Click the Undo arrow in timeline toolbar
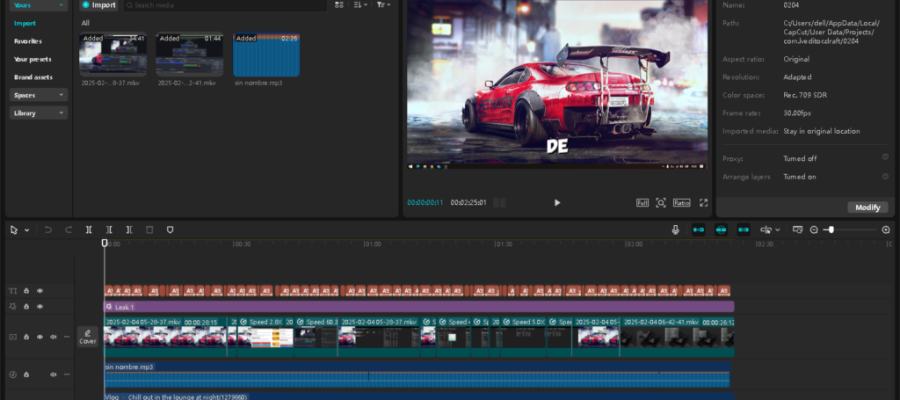 pos(48,229)
